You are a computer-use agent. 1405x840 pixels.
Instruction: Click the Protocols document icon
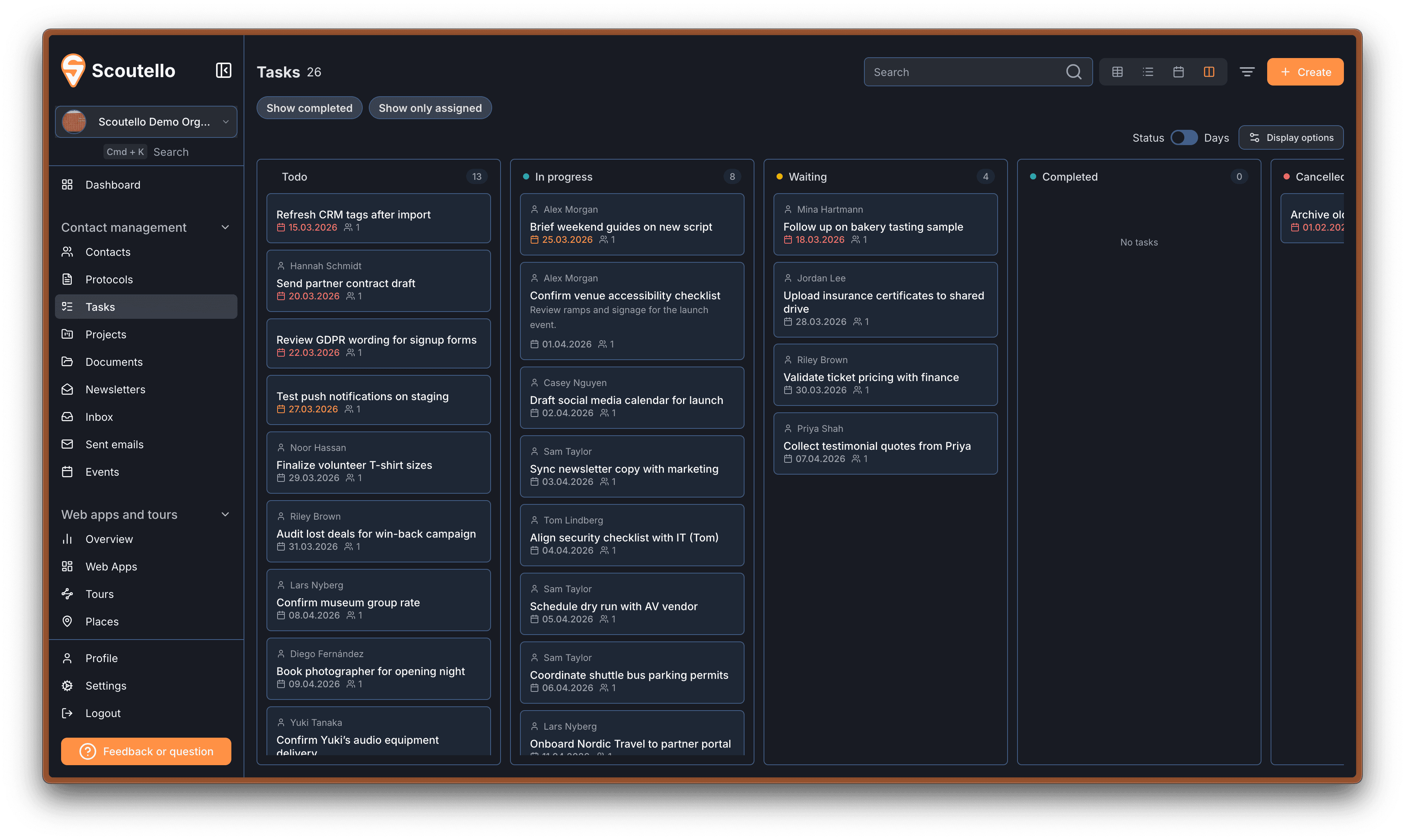coord(67,279)
